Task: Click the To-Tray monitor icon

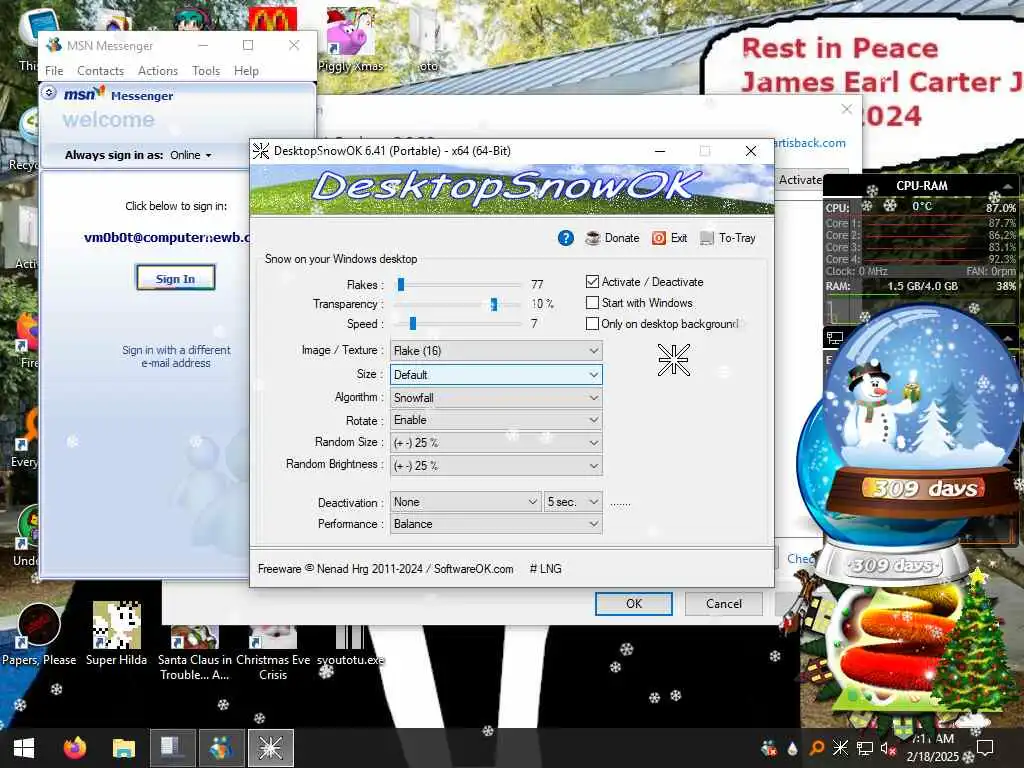Action: [x=707, y=238]
